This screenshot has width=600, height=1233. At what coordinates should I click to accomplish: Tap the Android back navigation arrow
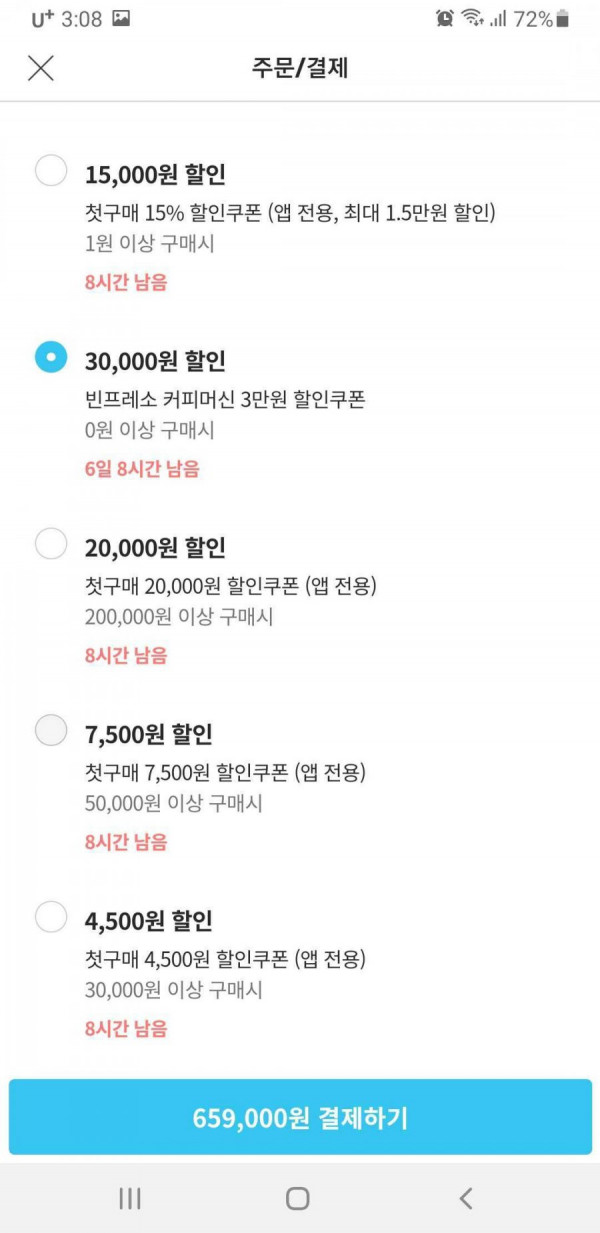465,1198
